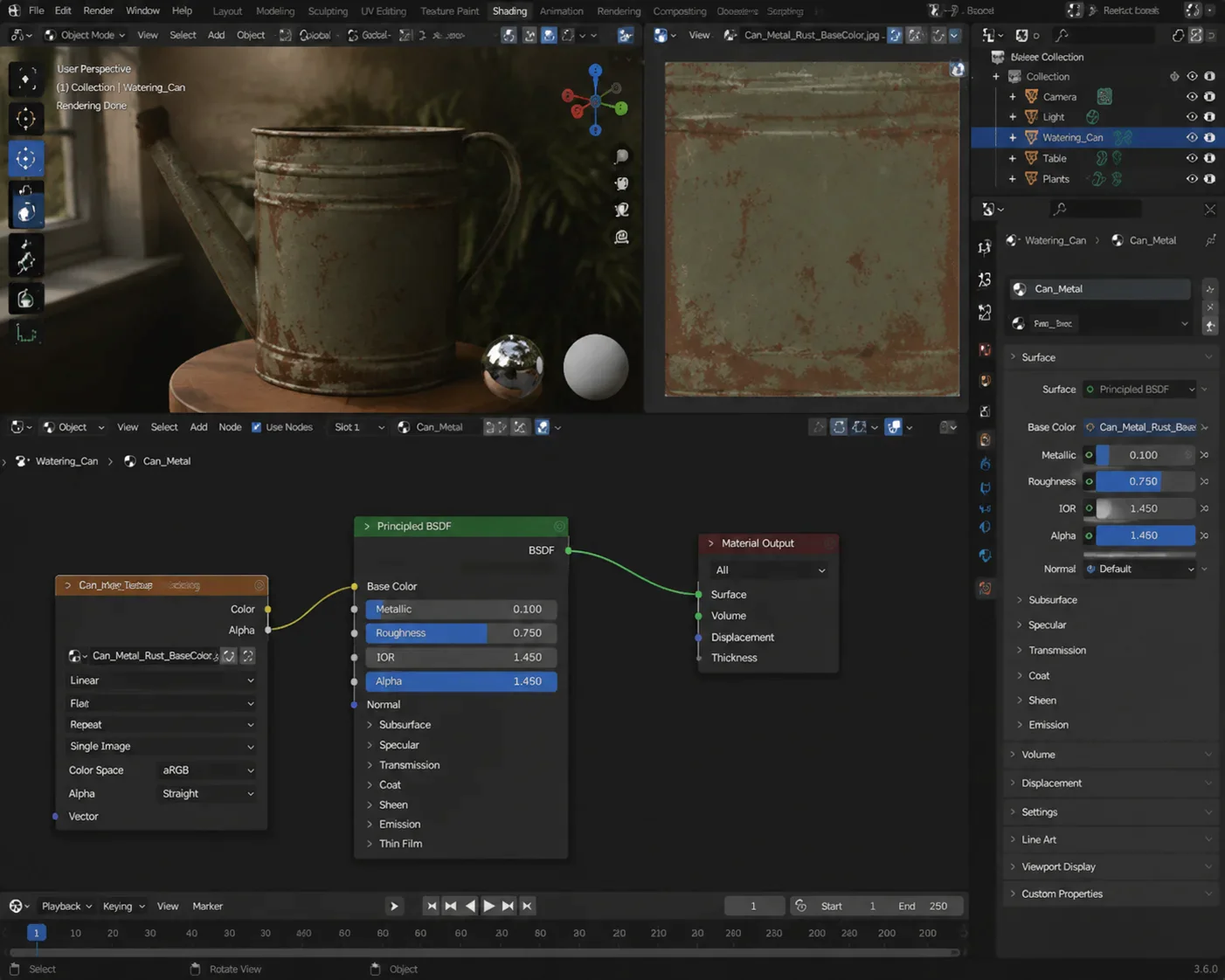Viewport: 1225px width, 980px height.
Task: Jump to the timeline end frame
Action: 527,906
